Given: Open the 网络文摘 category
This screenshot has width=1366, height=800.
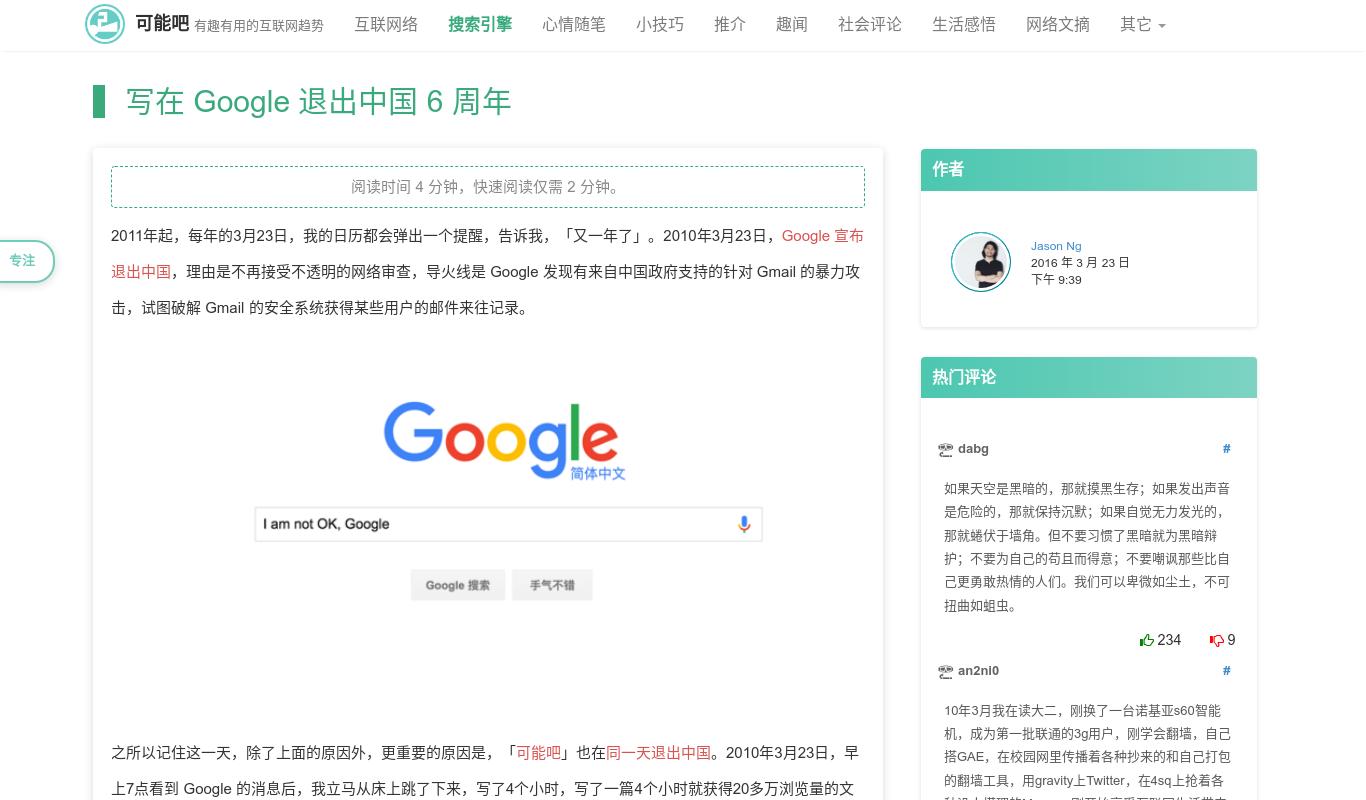Looking at the screenshot, I should (x=1057, y=25).
